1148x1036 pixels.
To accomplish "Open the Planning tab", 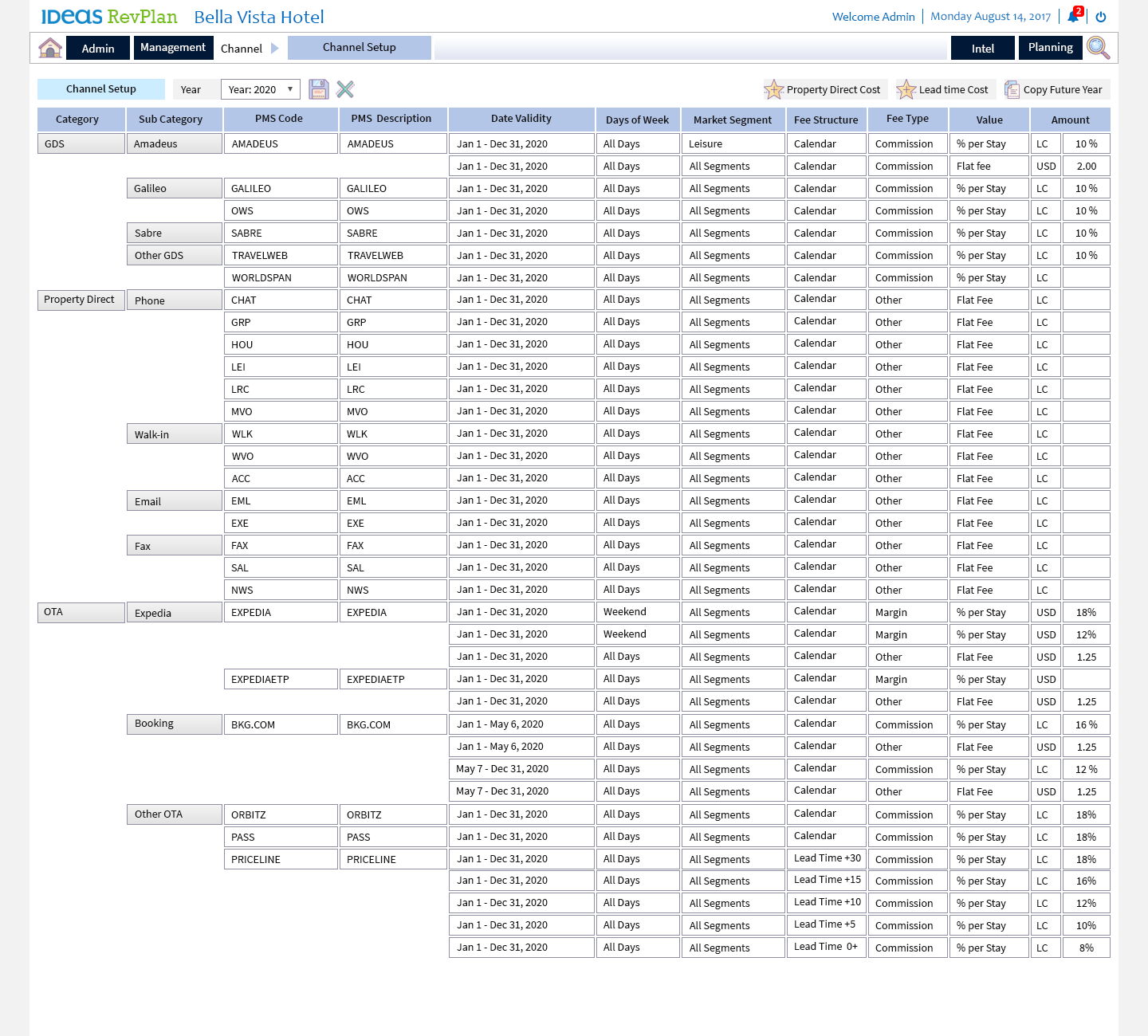I will pos(1050,48).
